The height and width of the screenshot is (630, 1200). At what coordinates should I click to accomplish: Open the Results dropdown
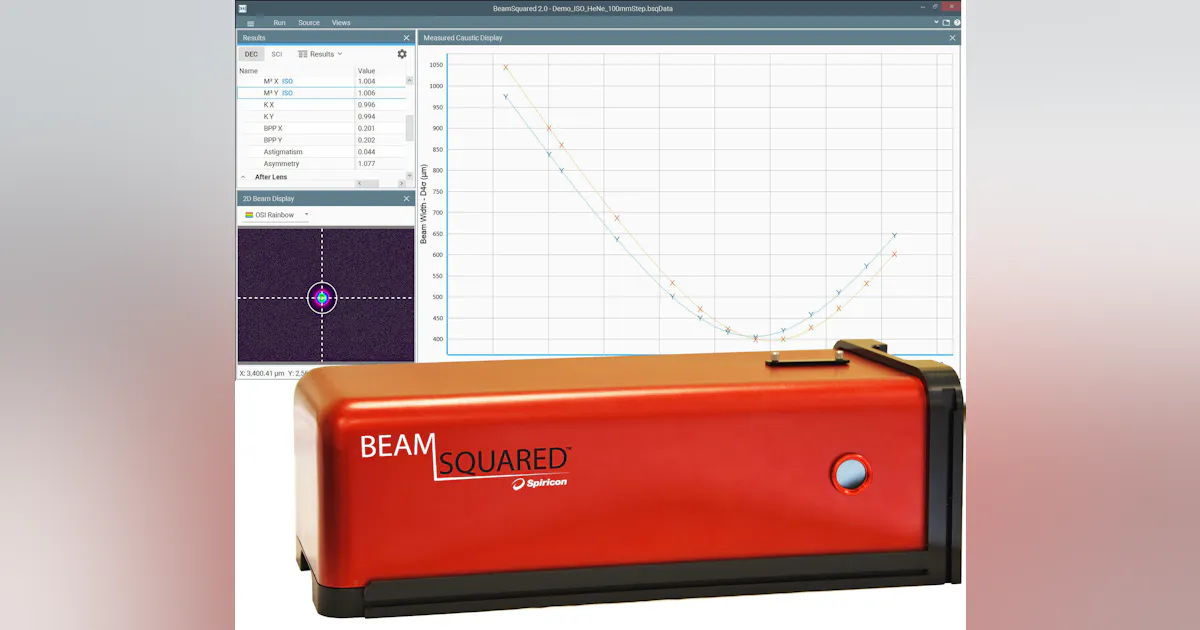pos(320,54)
